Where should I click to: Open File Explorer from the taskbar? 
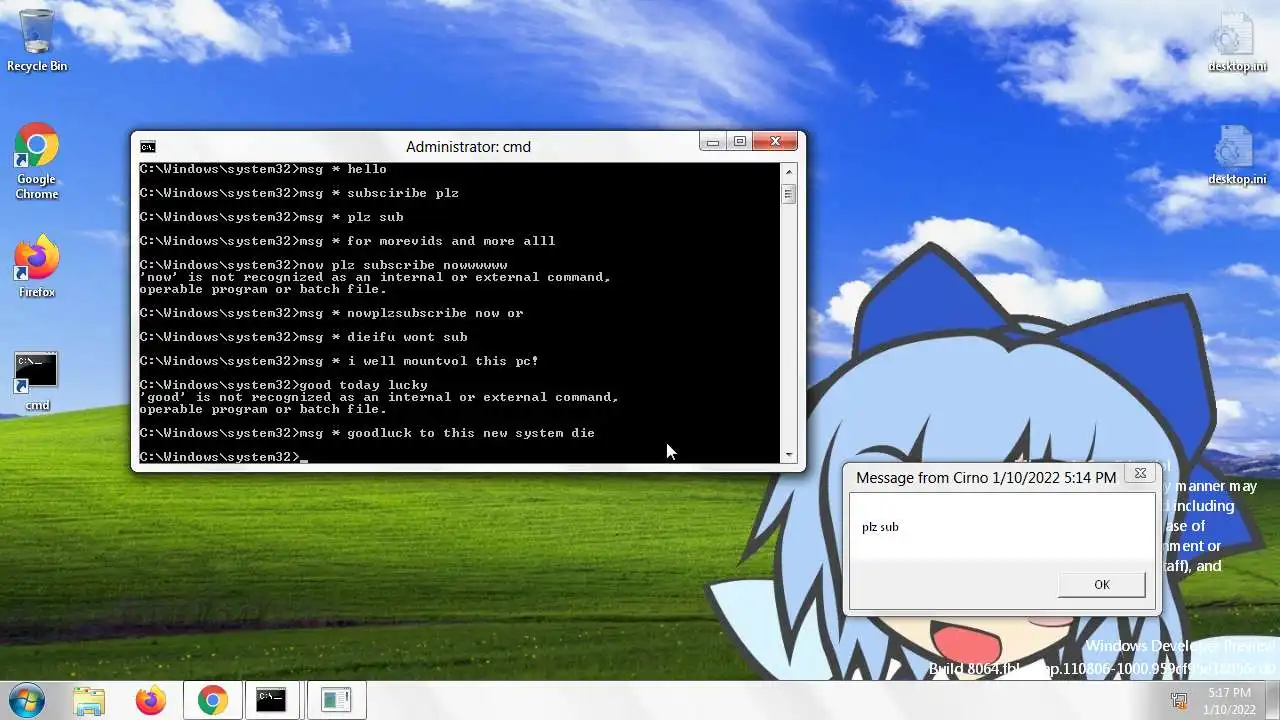[89, 700]
